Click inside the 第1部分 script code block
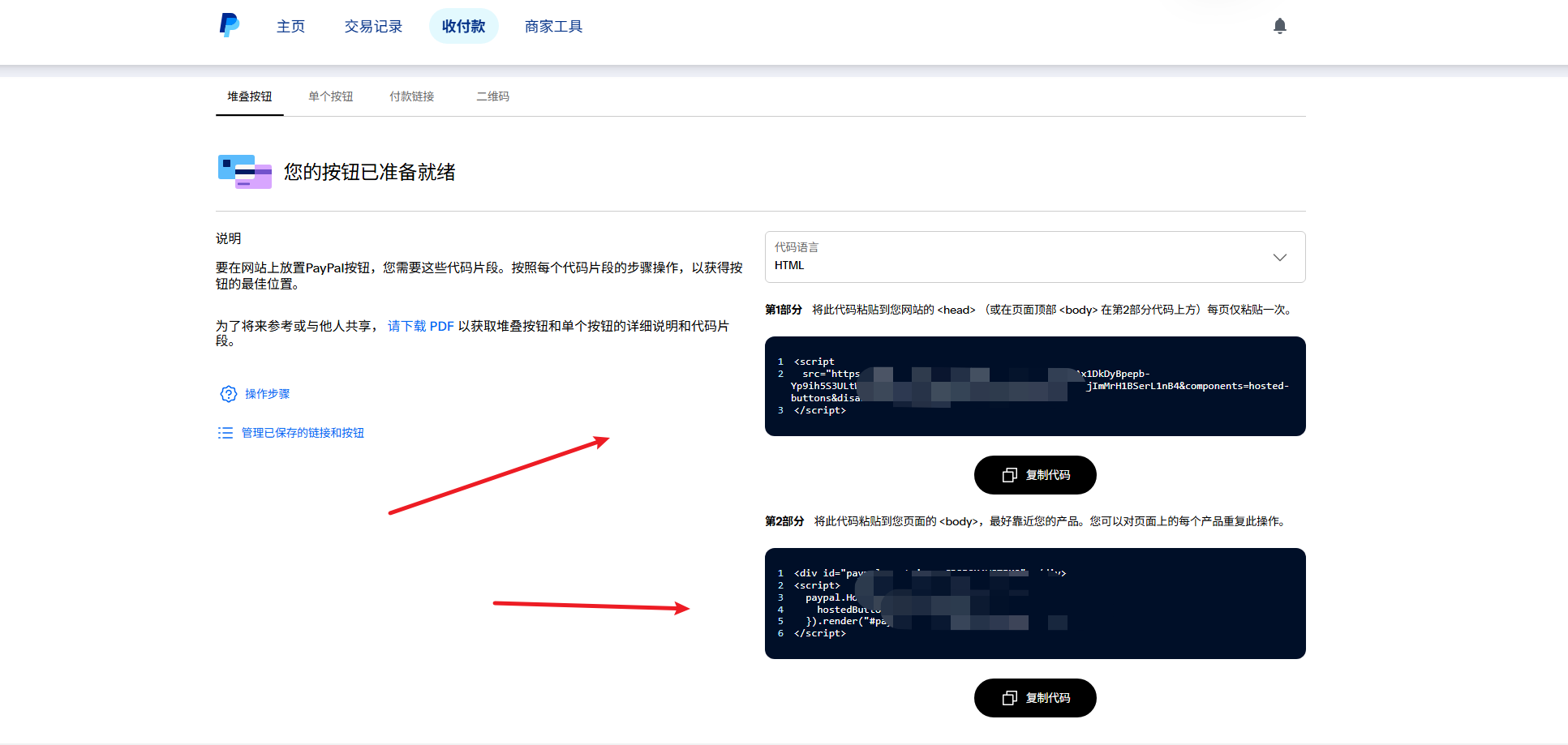This screenshot has height=745, width=1568. pyautogui.click(x=1035, y=386)
